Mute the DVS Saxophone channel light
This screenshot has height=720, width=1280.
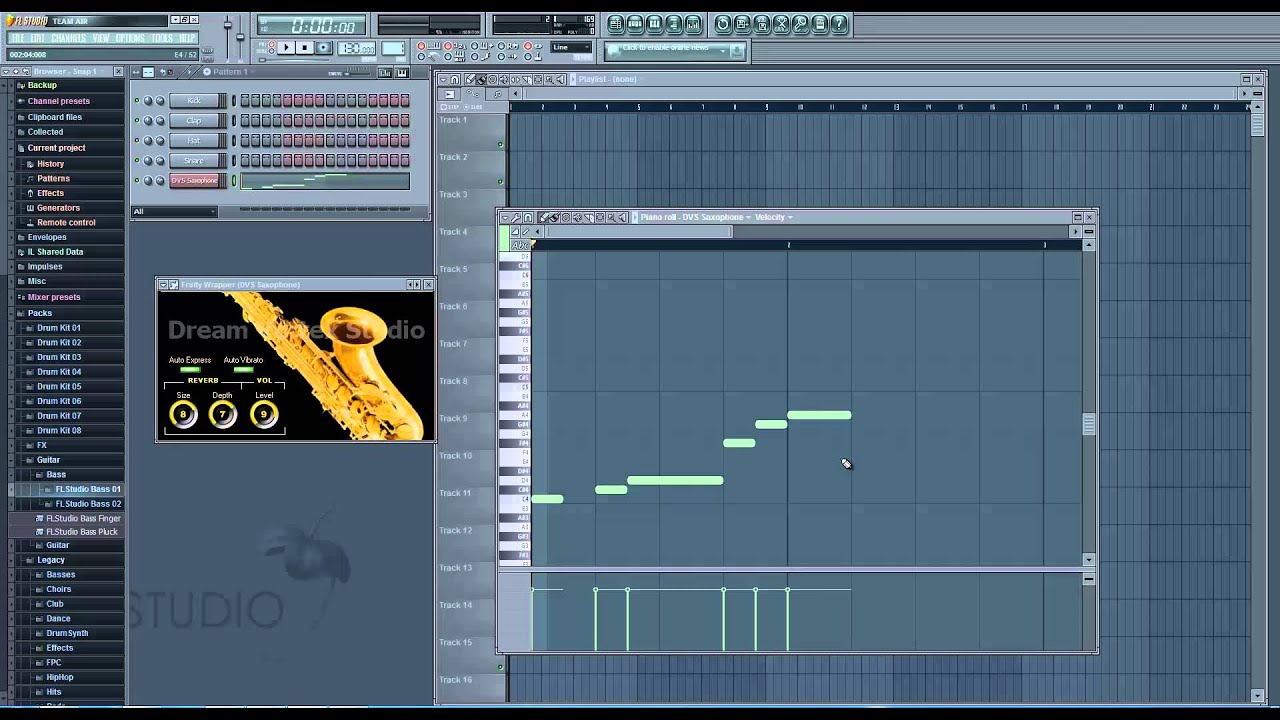(137, 180)
